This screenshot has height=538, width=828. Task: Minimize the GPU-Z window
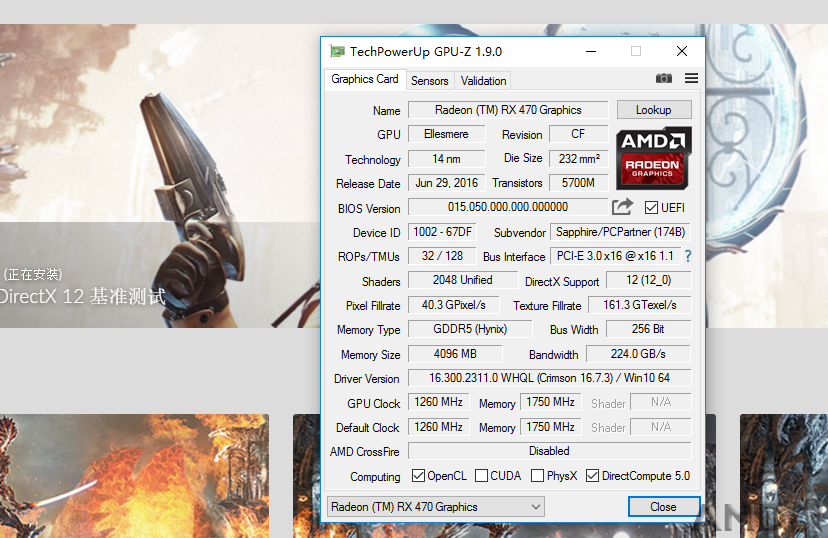tap(591, 51)
